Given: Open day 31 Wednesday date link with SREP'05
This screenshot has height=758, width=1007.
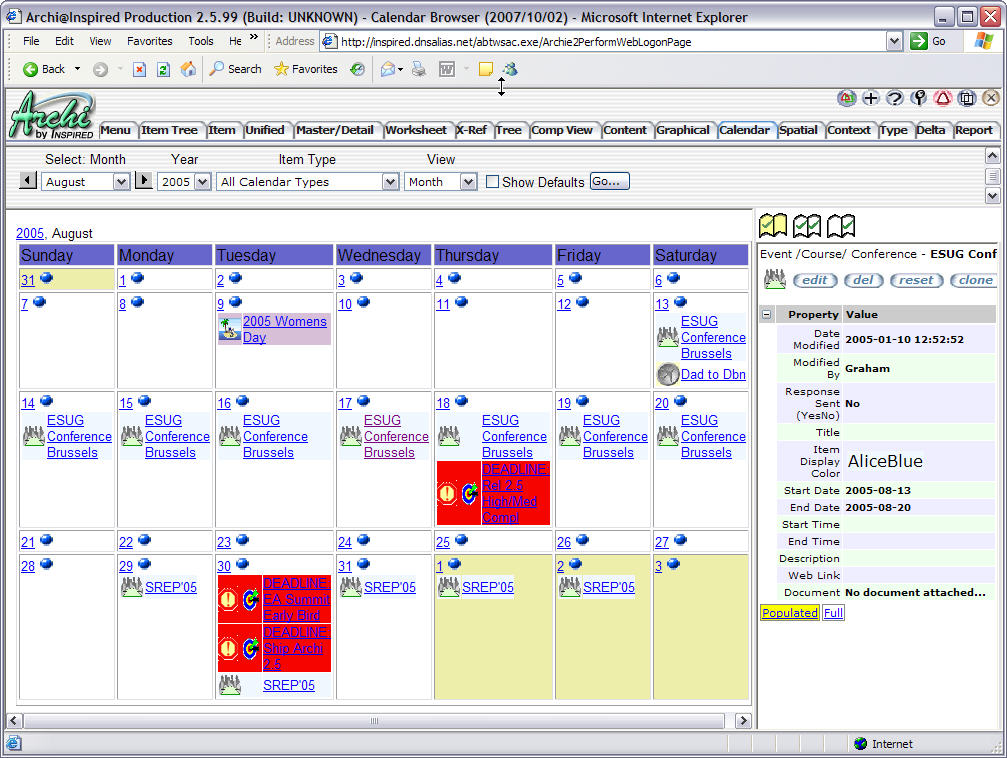Looking at the screenshot, I should coord(345,567).
